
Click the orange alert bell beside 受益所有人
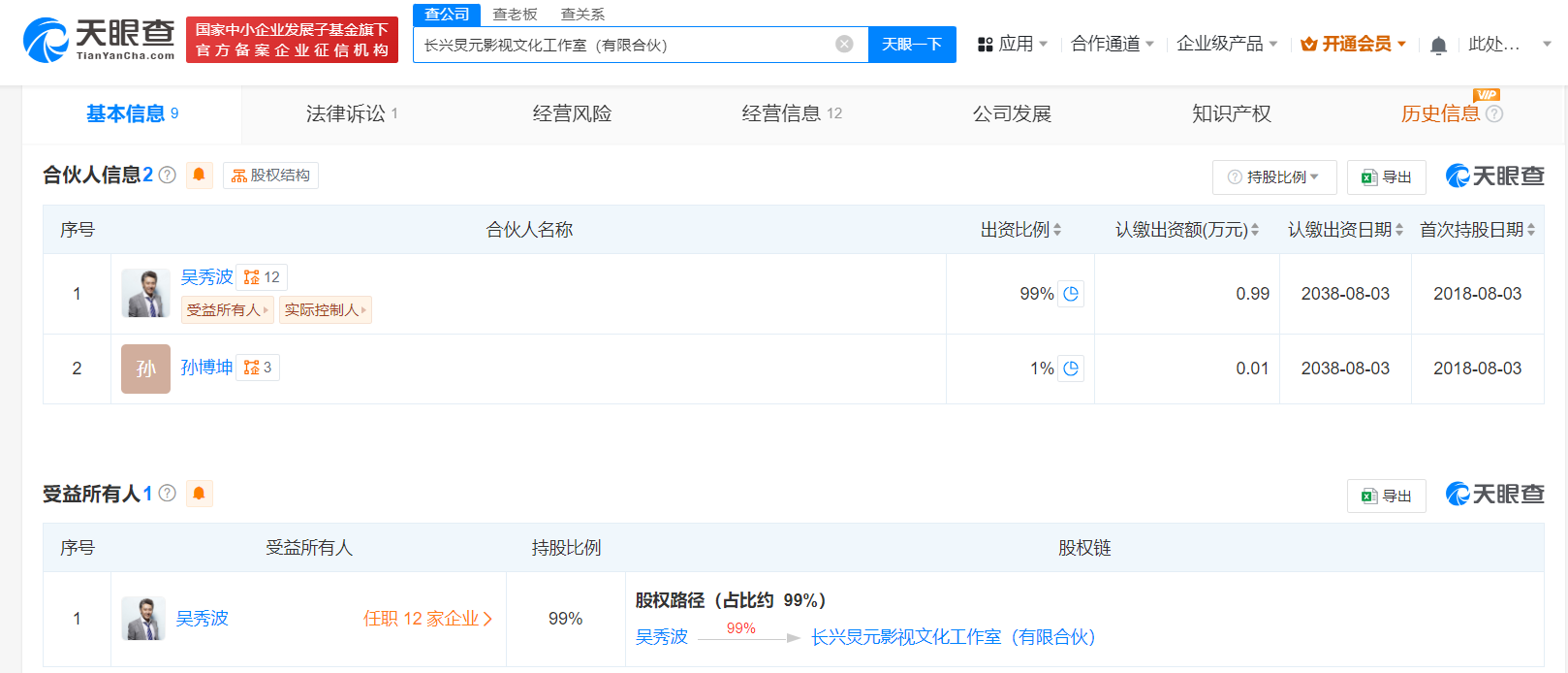point(199,494)
